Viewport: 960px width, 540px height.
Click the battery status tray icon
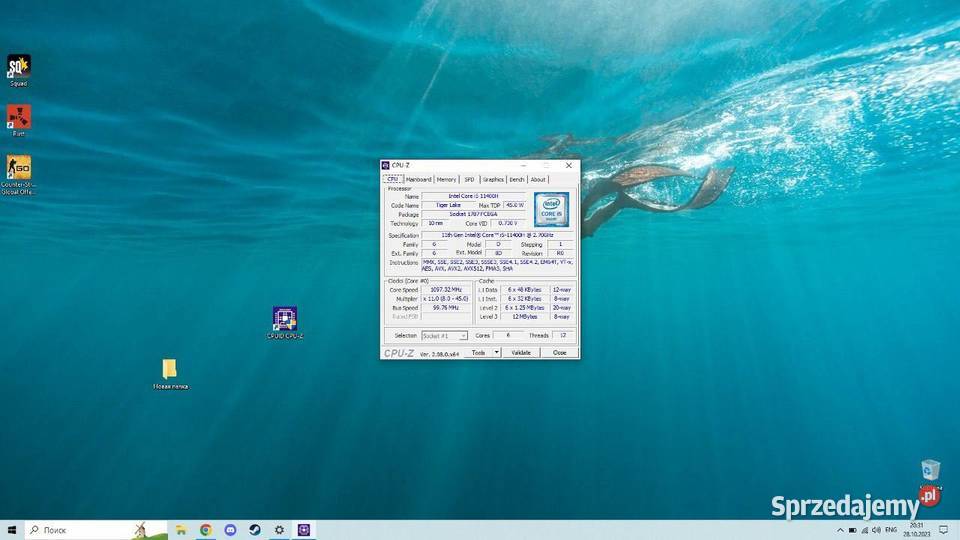tap(852, 530)
